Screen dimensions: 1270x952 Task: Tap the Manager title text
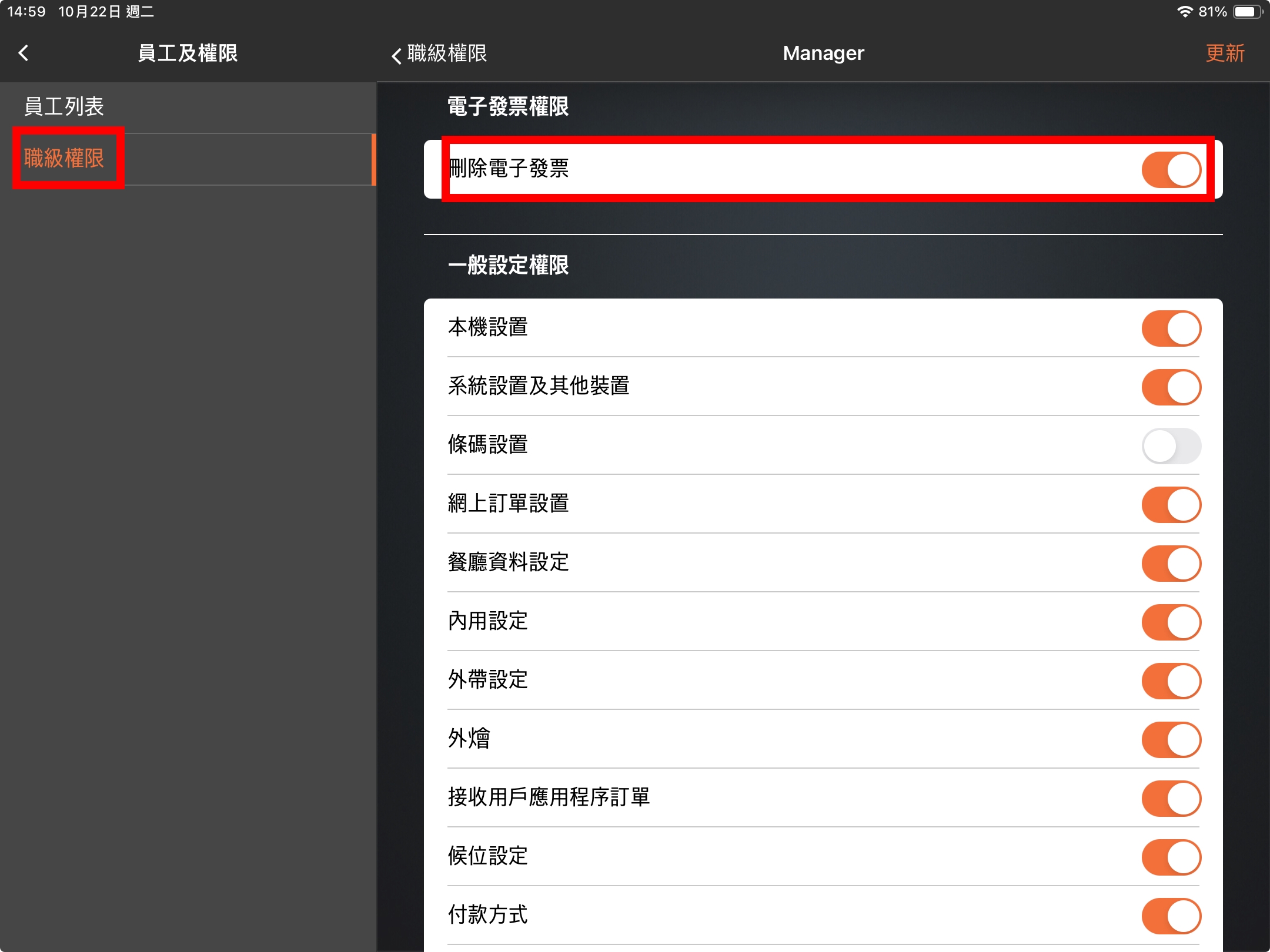pos(823,53)
